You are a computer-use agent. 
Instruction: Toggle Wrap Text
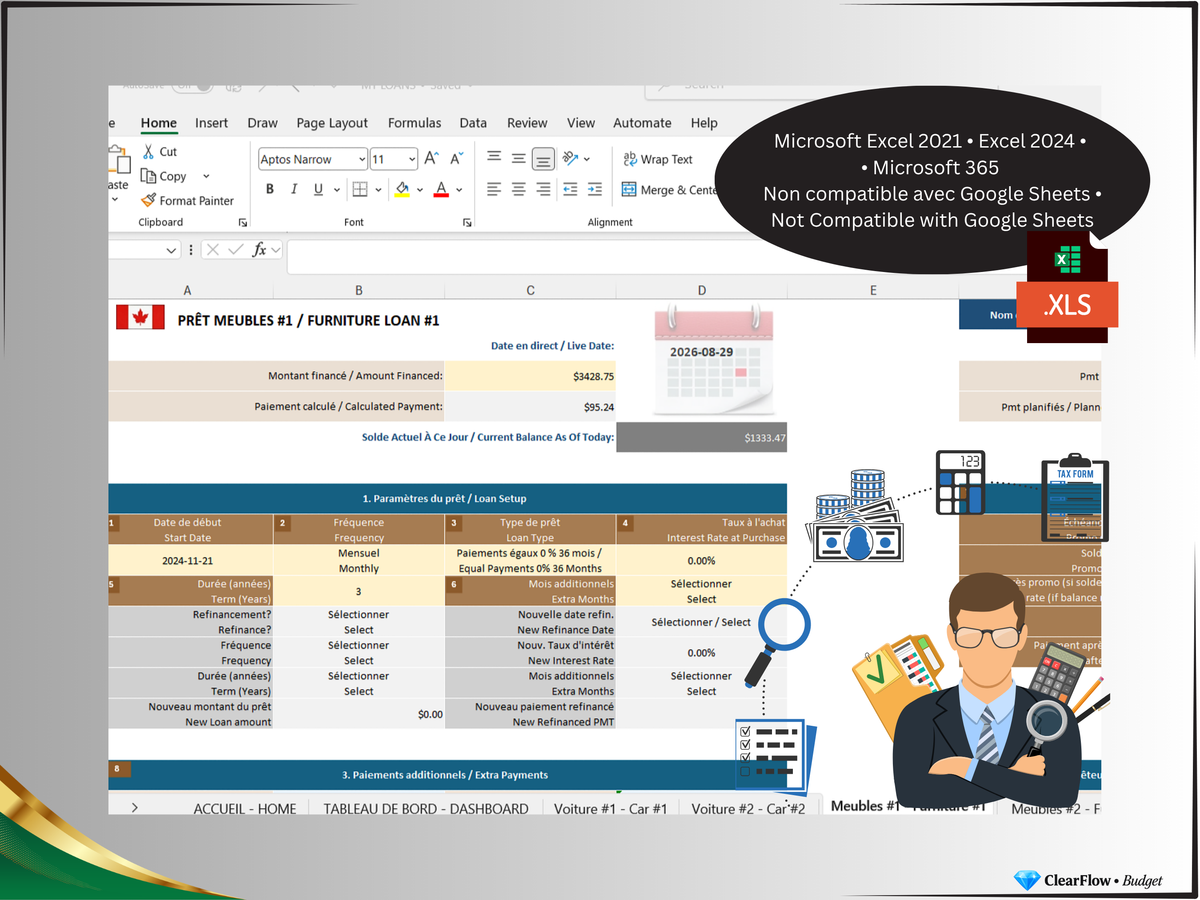657,159
